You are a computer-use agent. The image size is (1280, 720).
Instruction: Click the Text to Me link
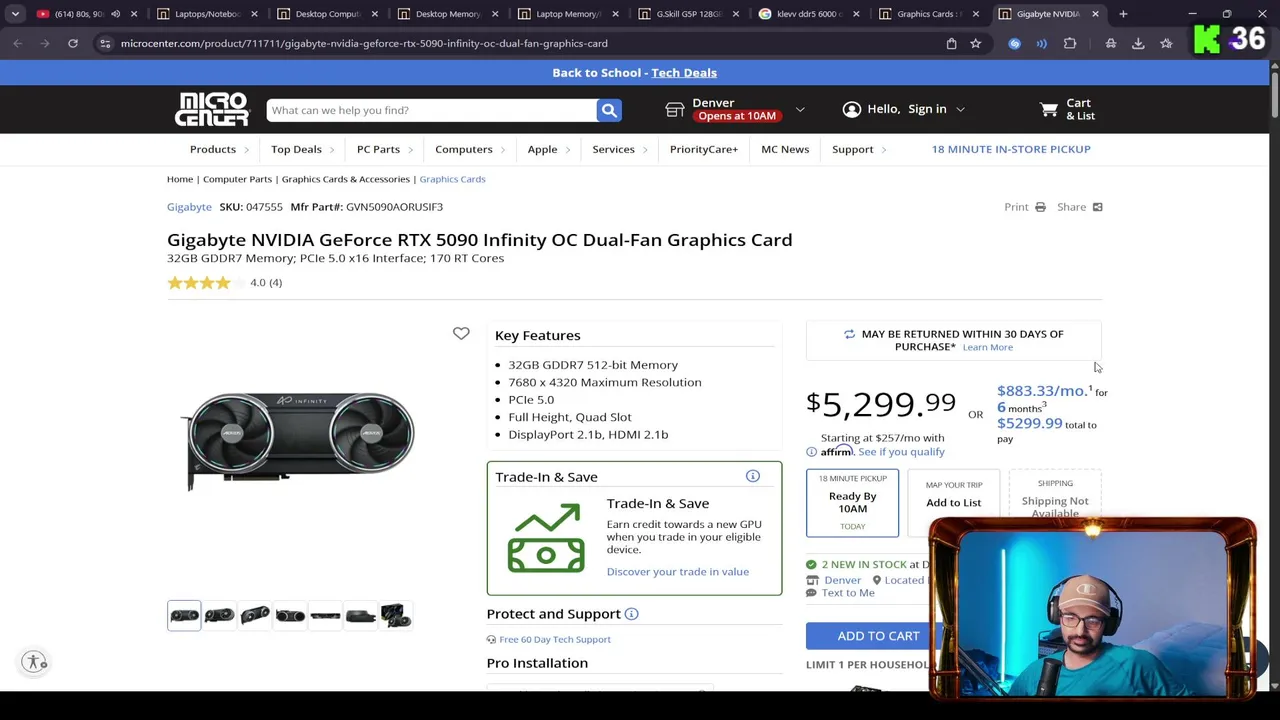(x=848, y=593)
